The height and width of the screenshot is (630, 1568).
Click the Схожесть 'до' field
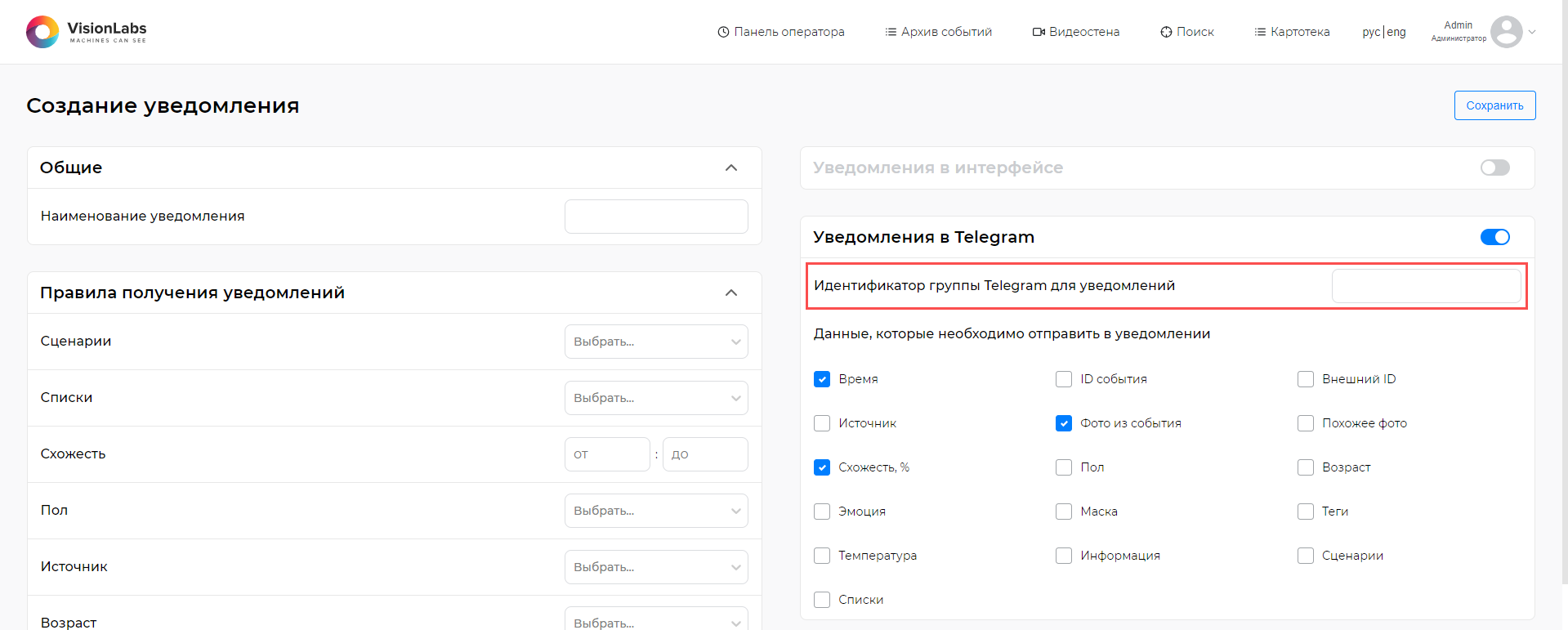click(x=705, y=454)
